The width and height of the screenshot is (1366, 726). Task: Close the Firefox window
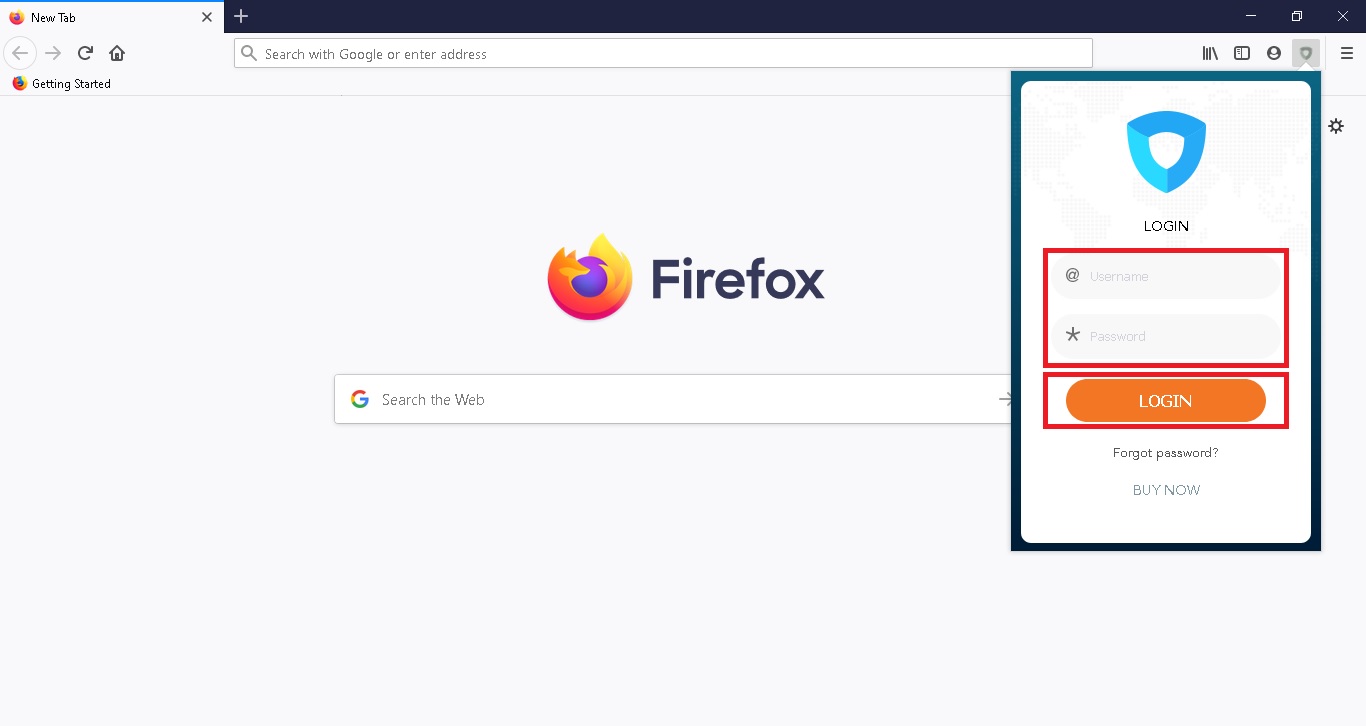click(1343, 16)
